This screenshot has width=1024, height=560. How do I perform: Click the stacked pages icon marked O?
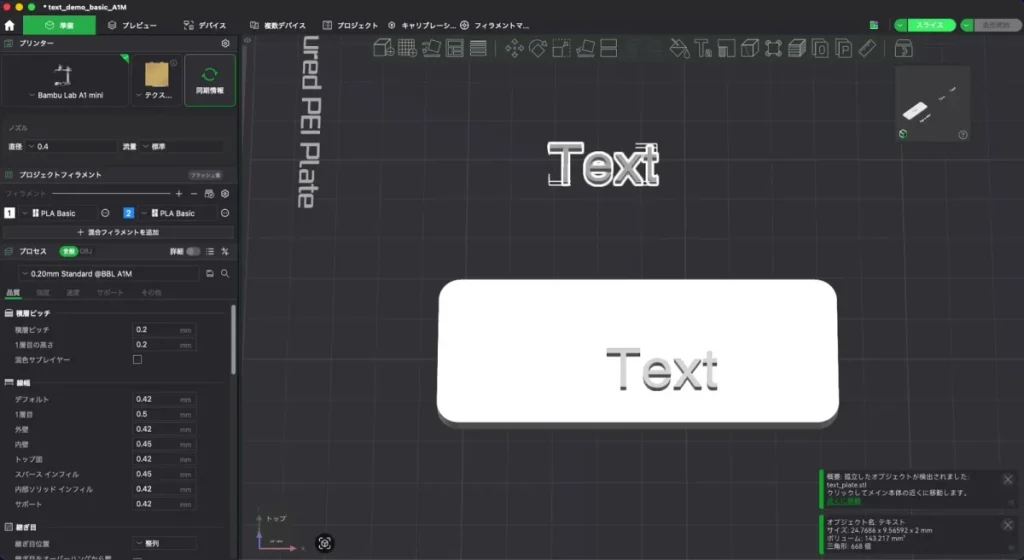[x=820, y=48]
